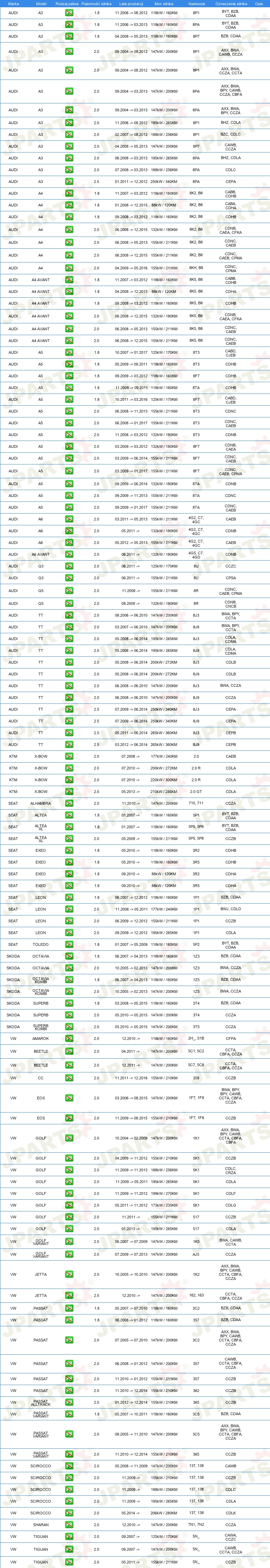Click the Nadwozie column header
The image size is (270, 1568).
click(x=196, y=4)
